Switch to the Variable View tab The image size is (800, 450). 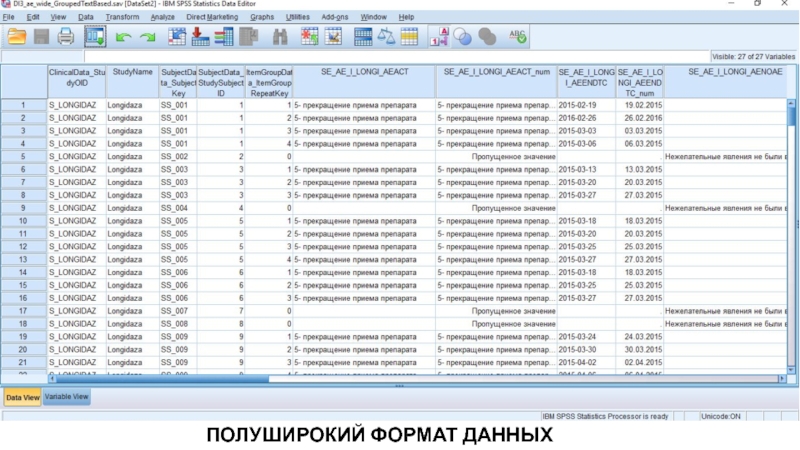point(66,396)
